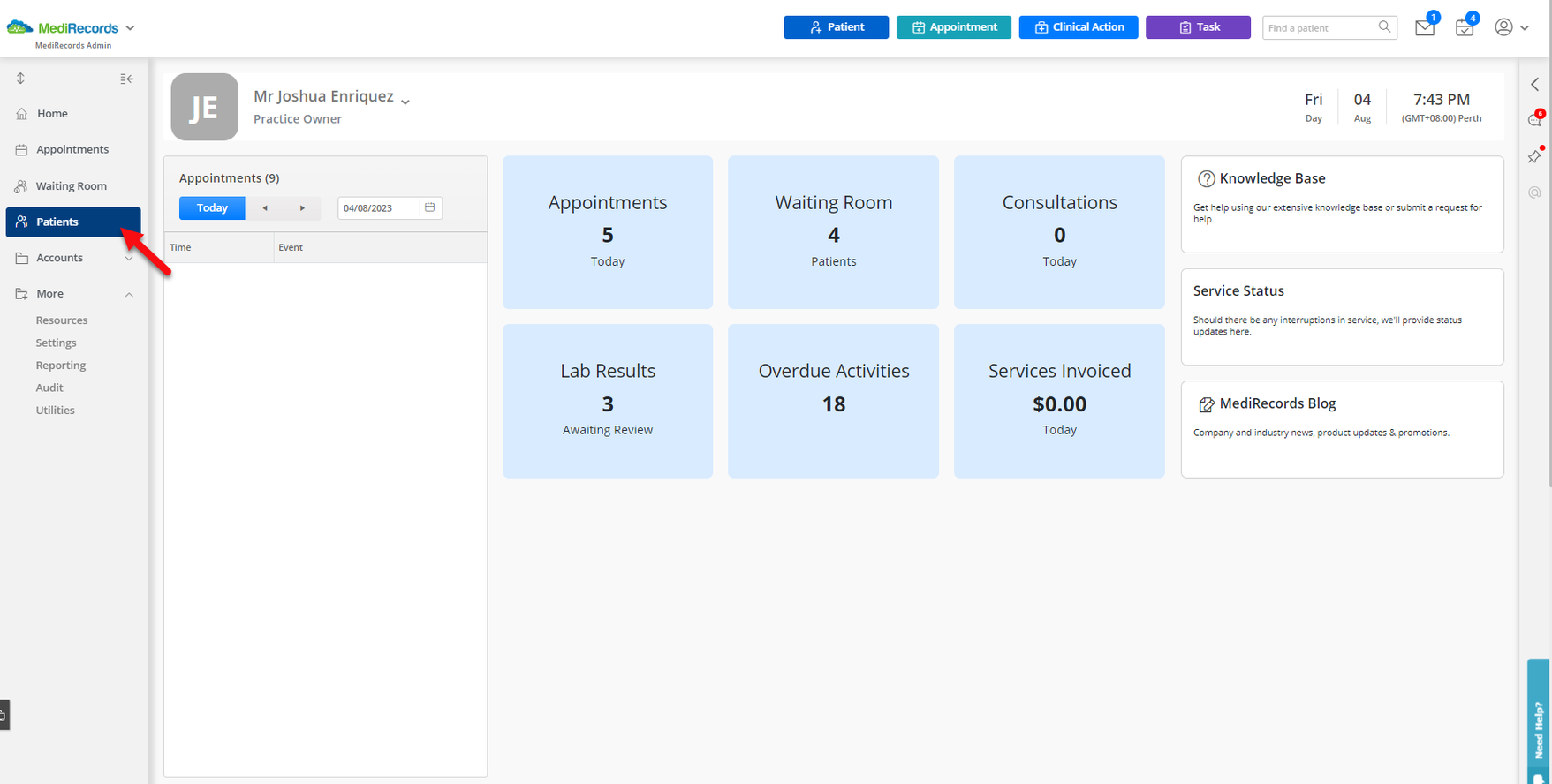This screenshot has width=1552, height=784.
Task: Click the JE avatar thumbnail
Action: (204, 107)
